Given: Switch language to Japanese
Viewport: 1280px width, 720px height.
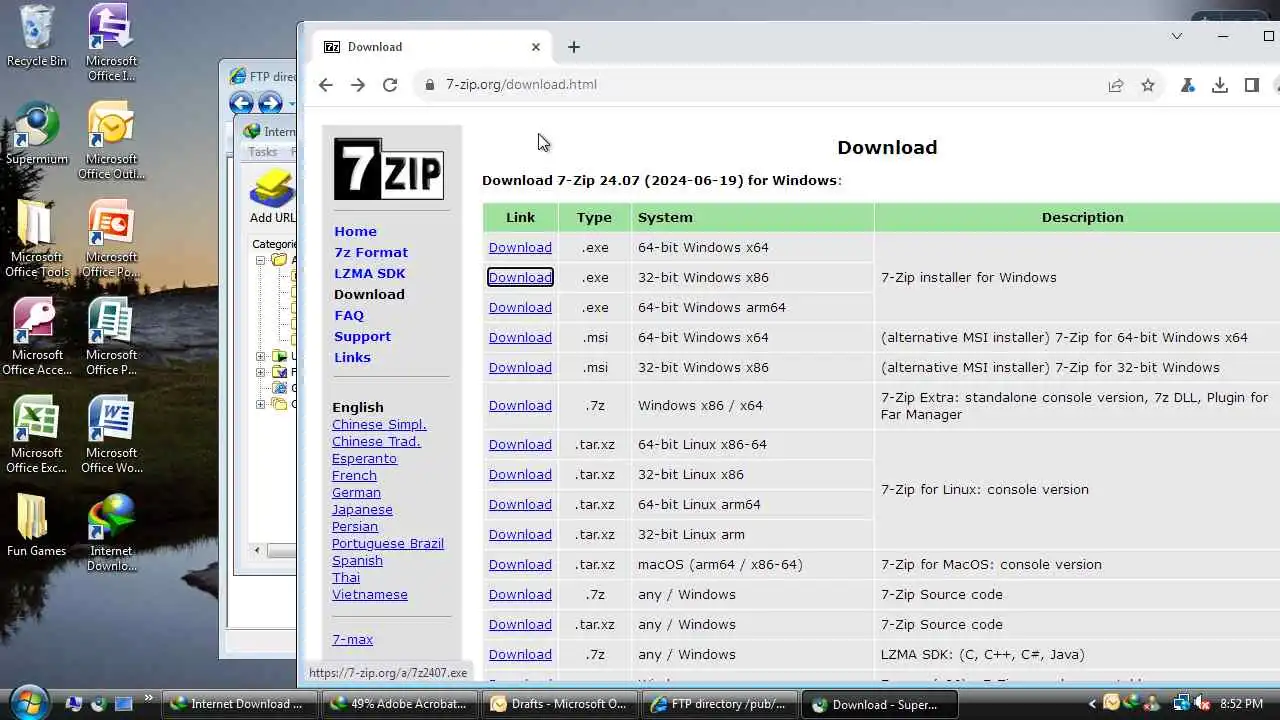Looking at the screenshot, I should pos(362,509).
